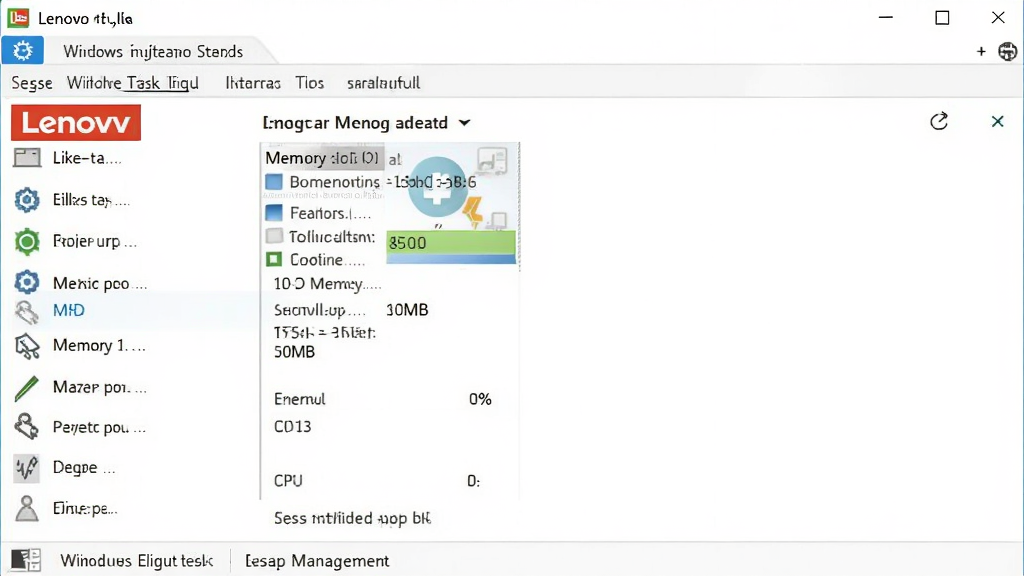Screen dimensions: 1024x576
Task: Click the green pen icon beside Mazer poi
Action: (27, 388)
